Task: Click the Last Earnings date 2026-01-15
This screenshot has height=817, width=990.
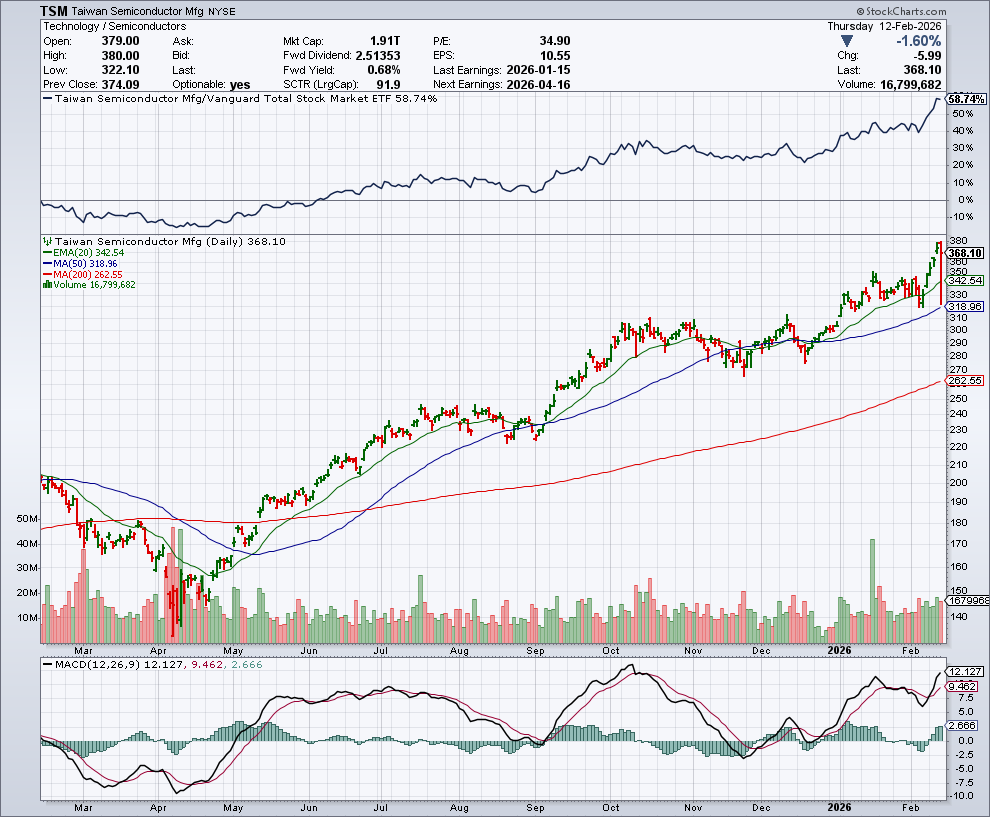Action: (x=539, y=70)
